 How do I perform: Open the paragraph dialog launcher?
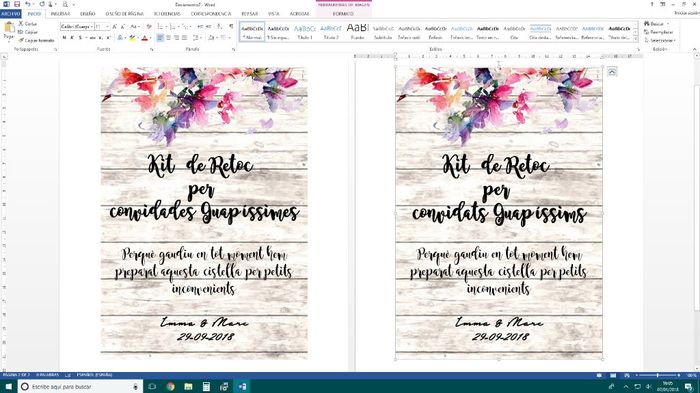coord(233,50)
